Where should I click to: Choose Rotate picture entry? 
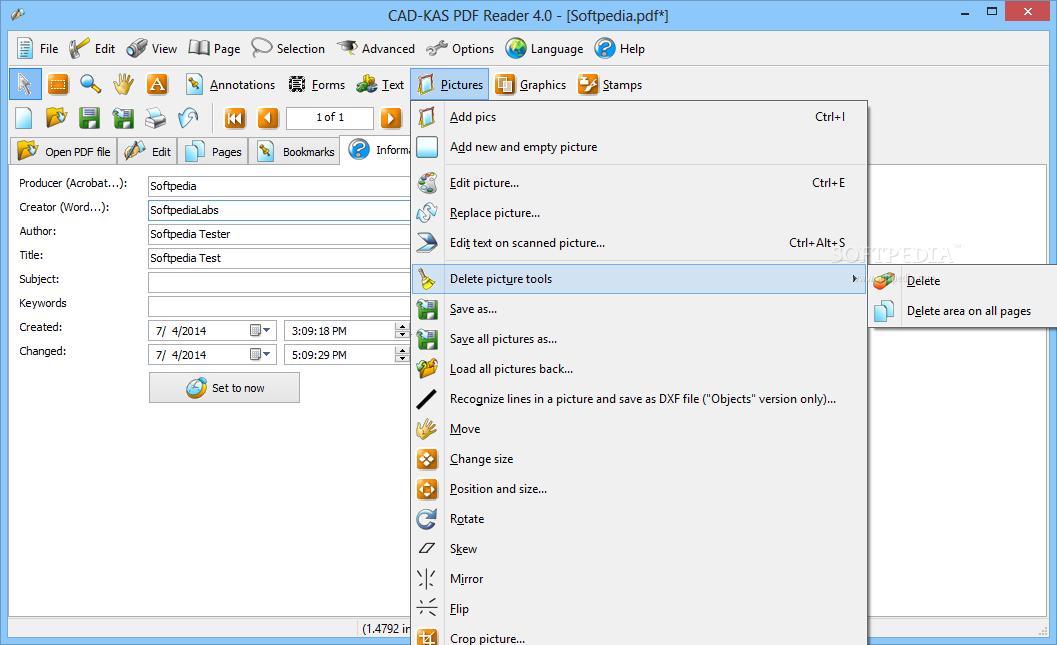point(639,519)
